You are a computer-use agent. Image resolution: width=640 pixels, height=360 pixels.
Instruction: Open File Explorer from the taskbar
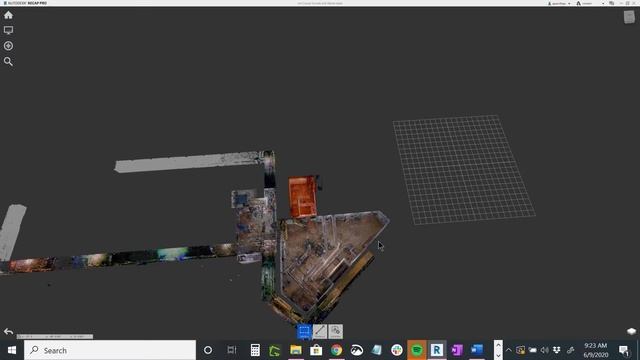point(296,350)
